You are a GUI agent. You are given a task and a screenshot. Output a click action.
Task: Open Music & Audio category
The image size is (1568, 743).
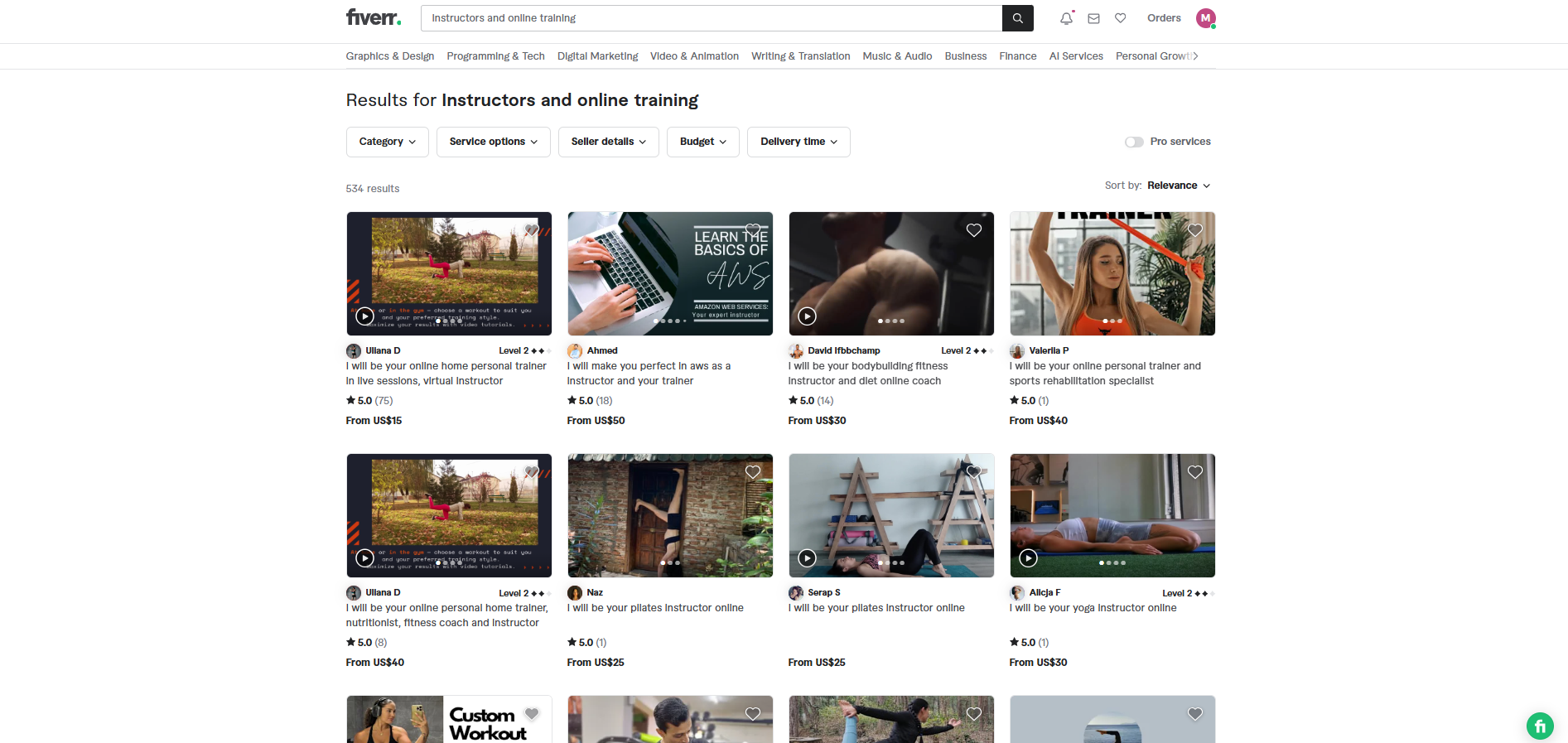click(x=897, y=56)
